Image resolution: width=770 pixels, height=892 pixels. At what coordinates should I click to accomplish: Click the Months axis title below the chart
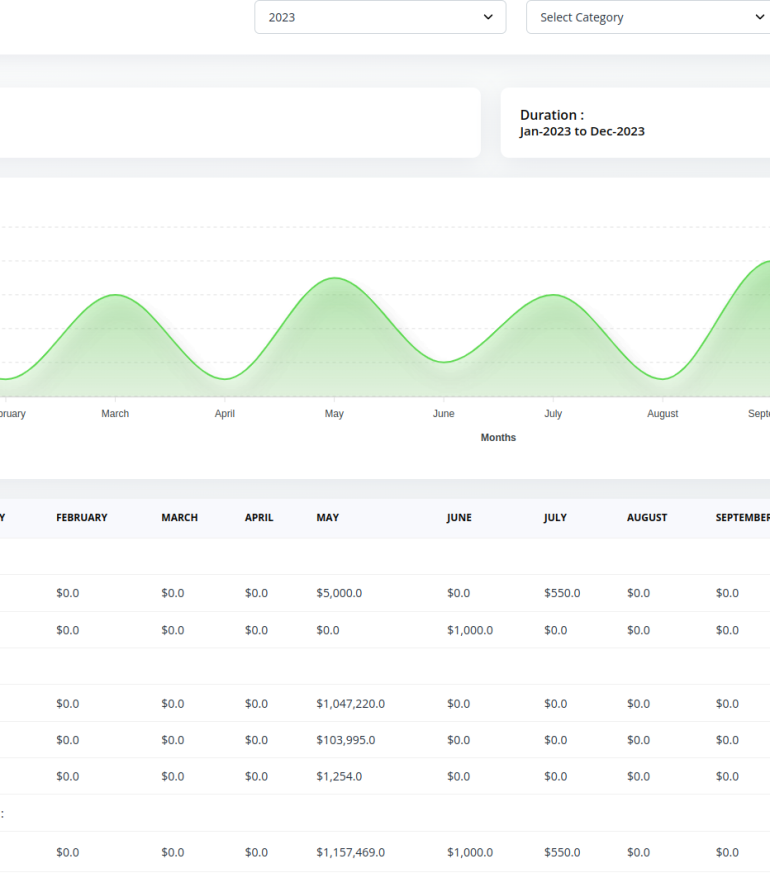pyautogui.click(x=498, y=438)
